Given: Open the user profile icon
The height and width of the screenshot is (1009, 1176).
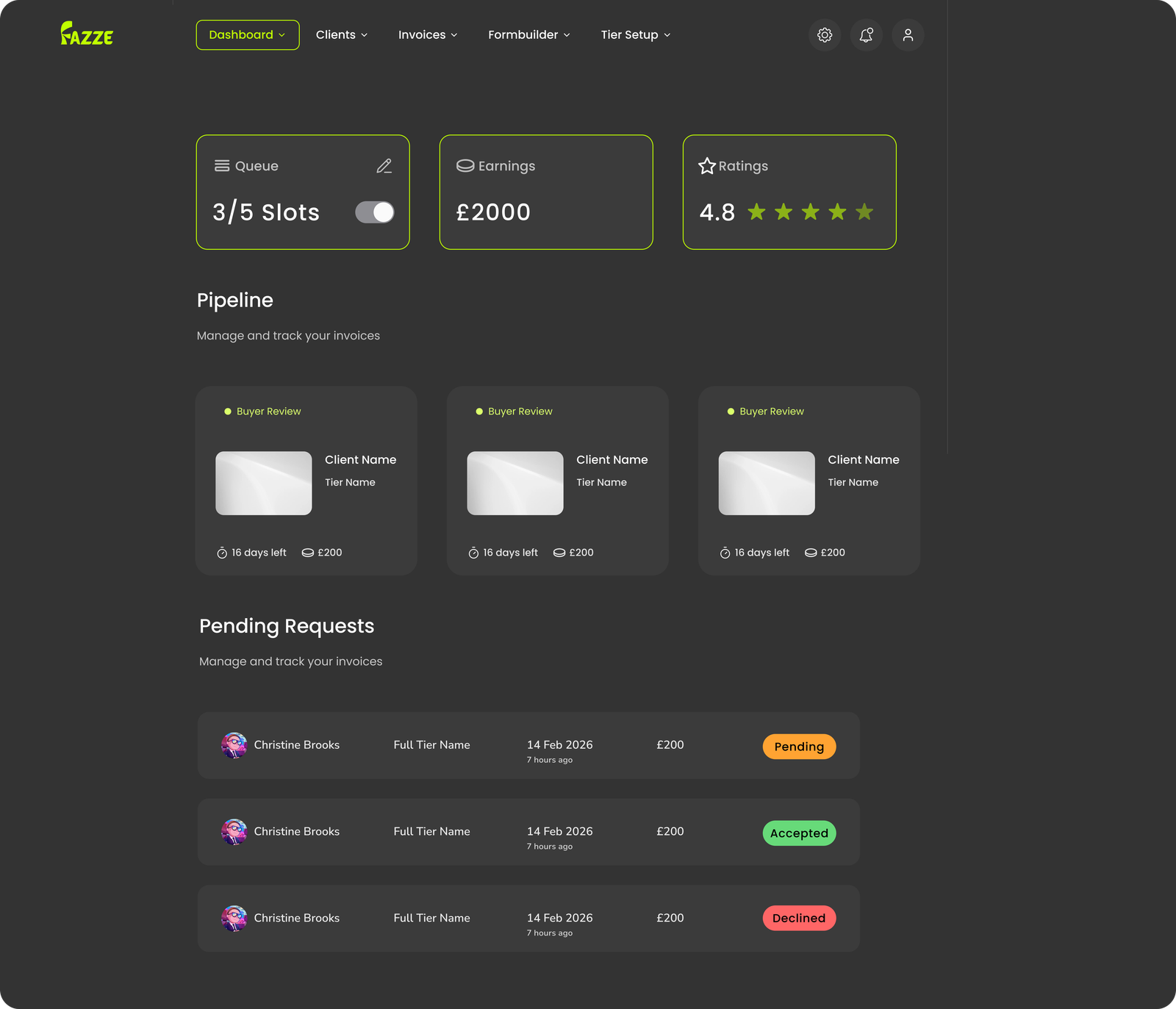Looking at the screenshot, I should (908, 35).
